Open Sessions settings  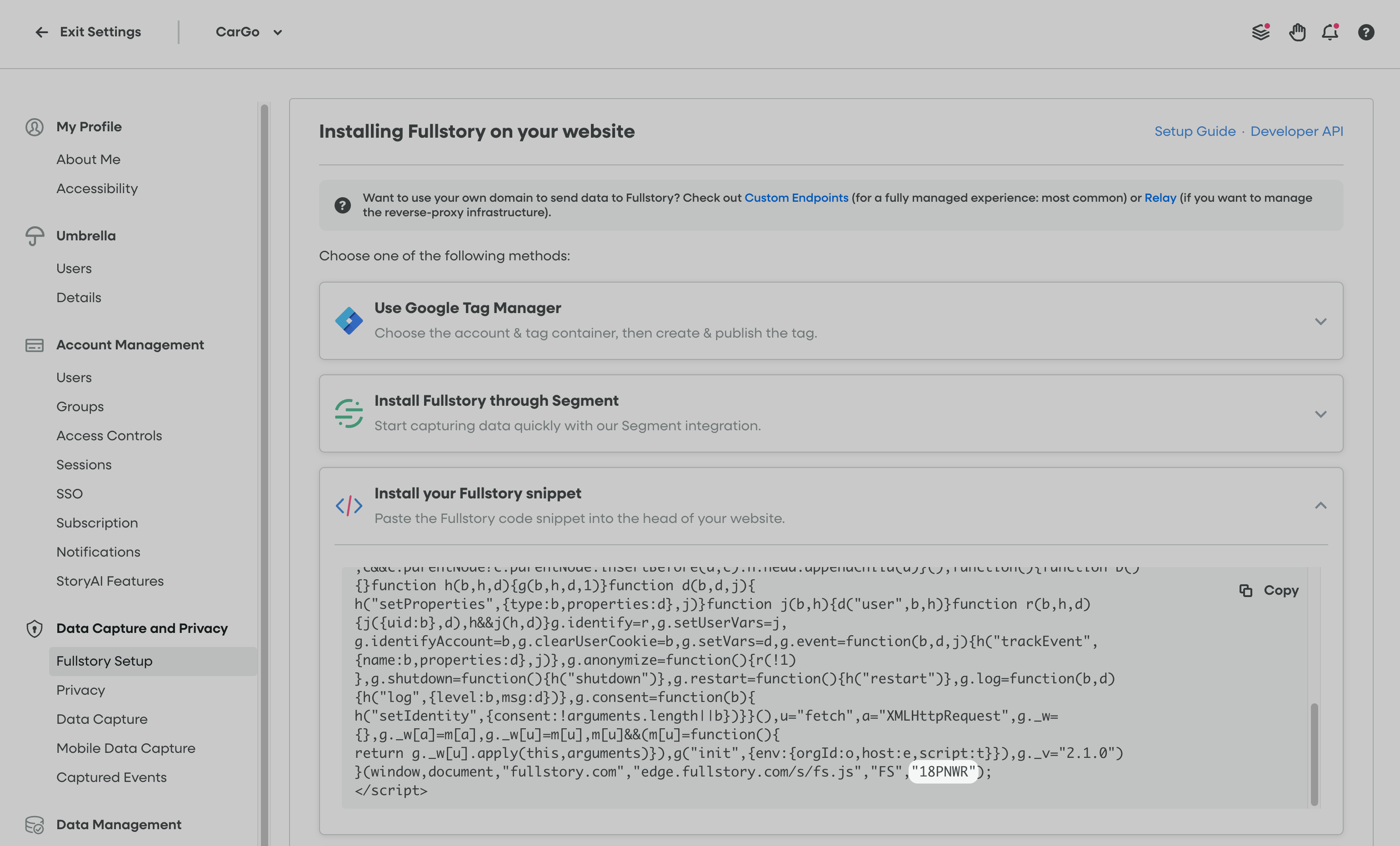[84, 464]
